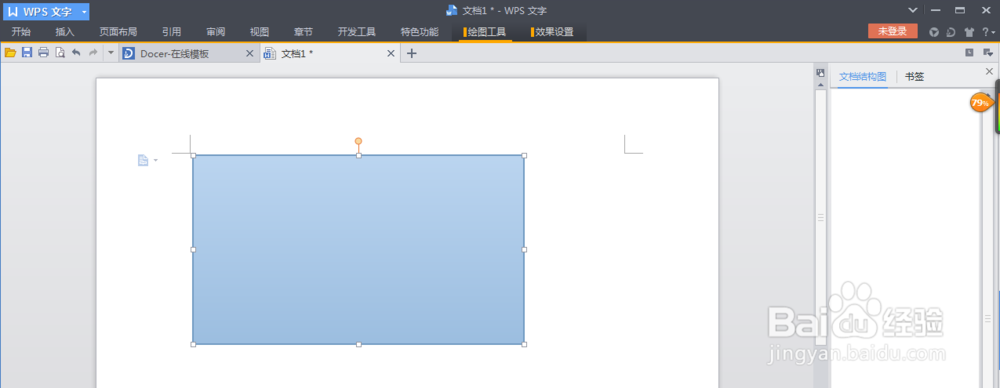Click the bottom-middle handle of the rectangle
Image resolution: width=1000 pixels, height=388 pixels.
[x=358, y=344]
